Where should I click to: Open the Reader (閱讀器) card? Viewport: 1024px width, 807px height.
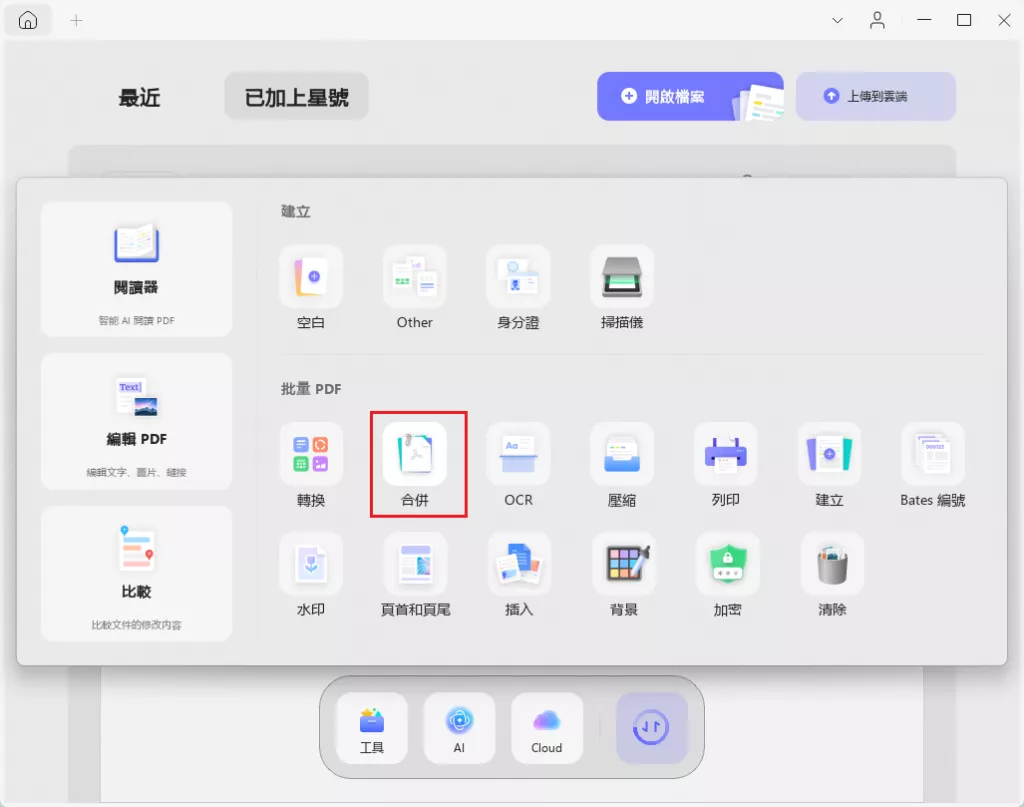(x=136, y=269)
